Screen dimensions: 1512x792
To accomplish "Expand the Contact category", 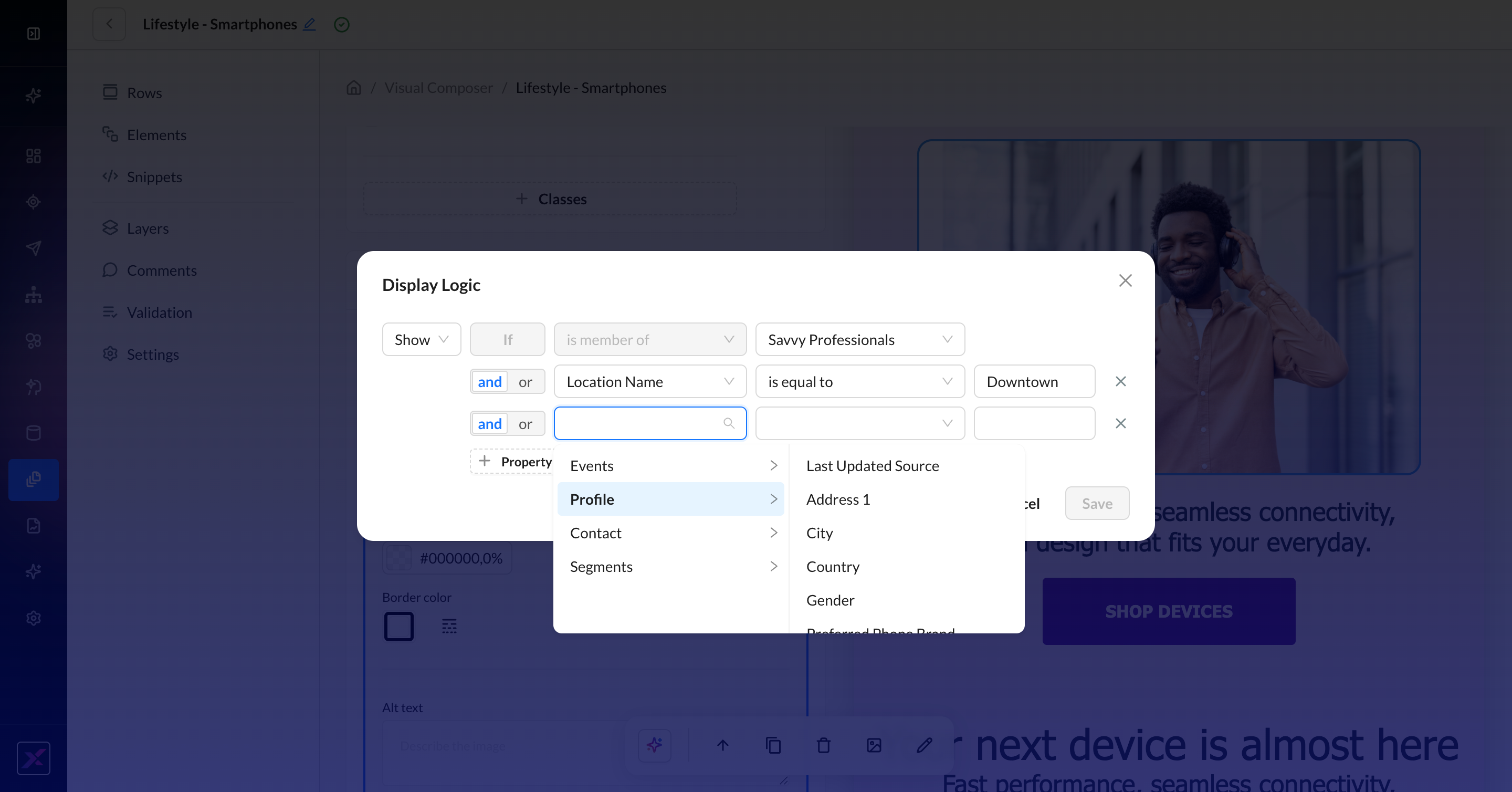I will click(x=671, y=533).
